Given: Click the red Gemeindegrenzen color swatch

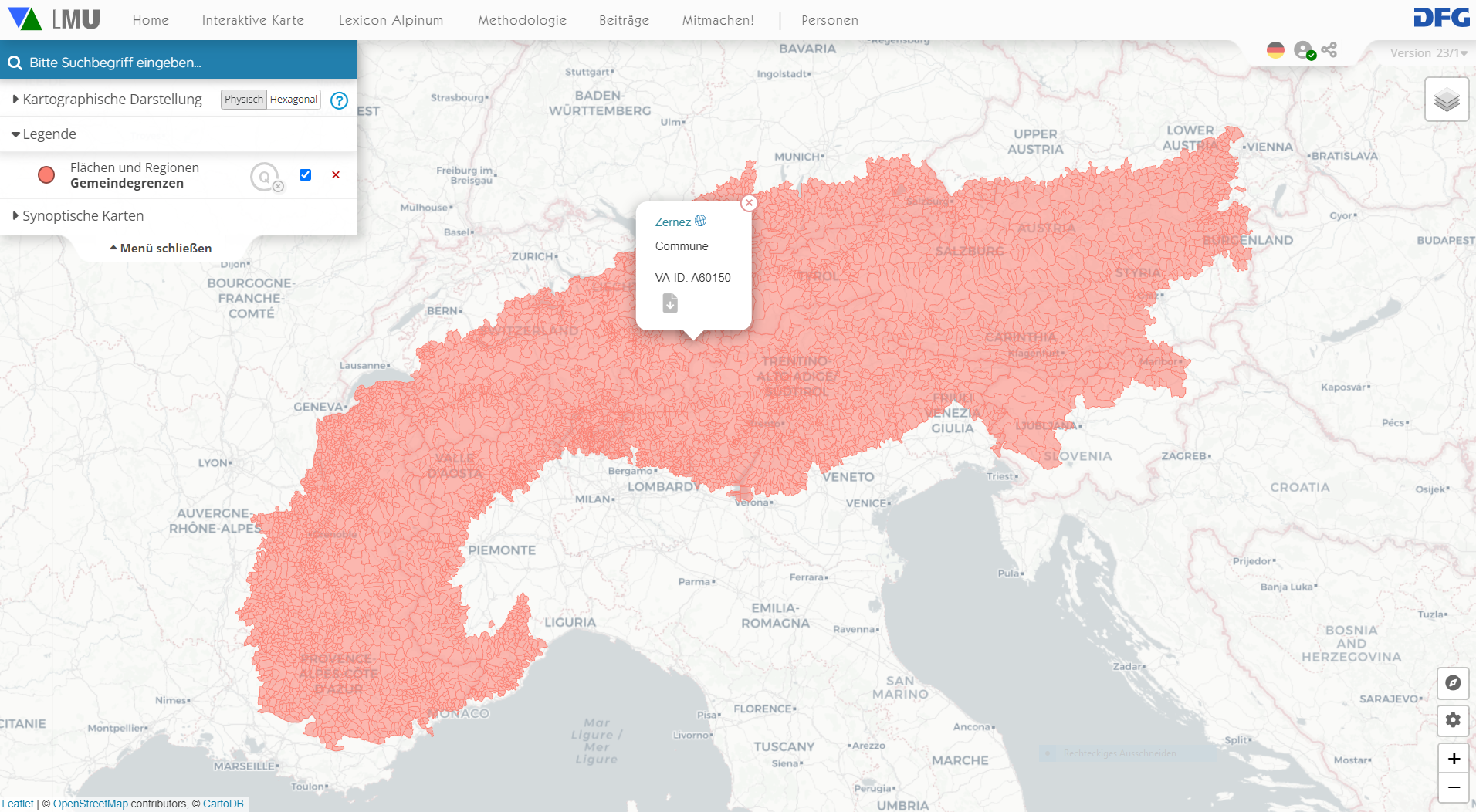Looking at the screenshot, I should tap(46, 175).
